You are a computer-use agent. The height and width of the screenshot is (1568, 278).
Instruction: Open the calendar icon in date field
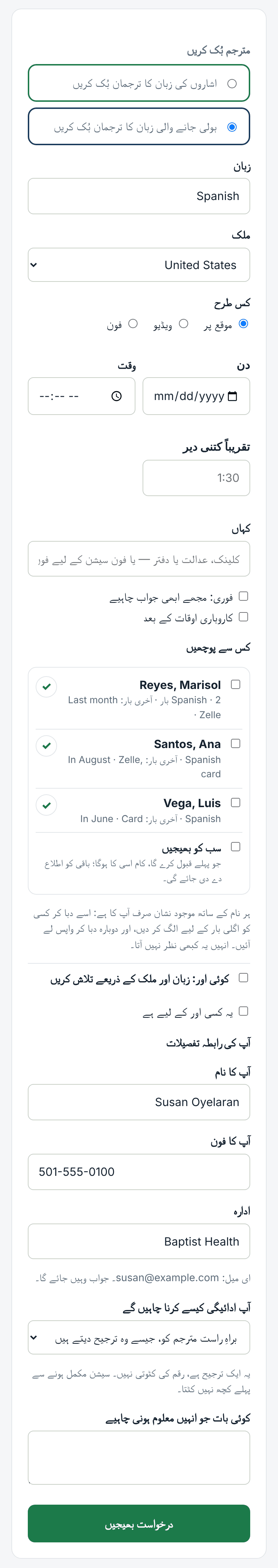(x=232, y=396)
